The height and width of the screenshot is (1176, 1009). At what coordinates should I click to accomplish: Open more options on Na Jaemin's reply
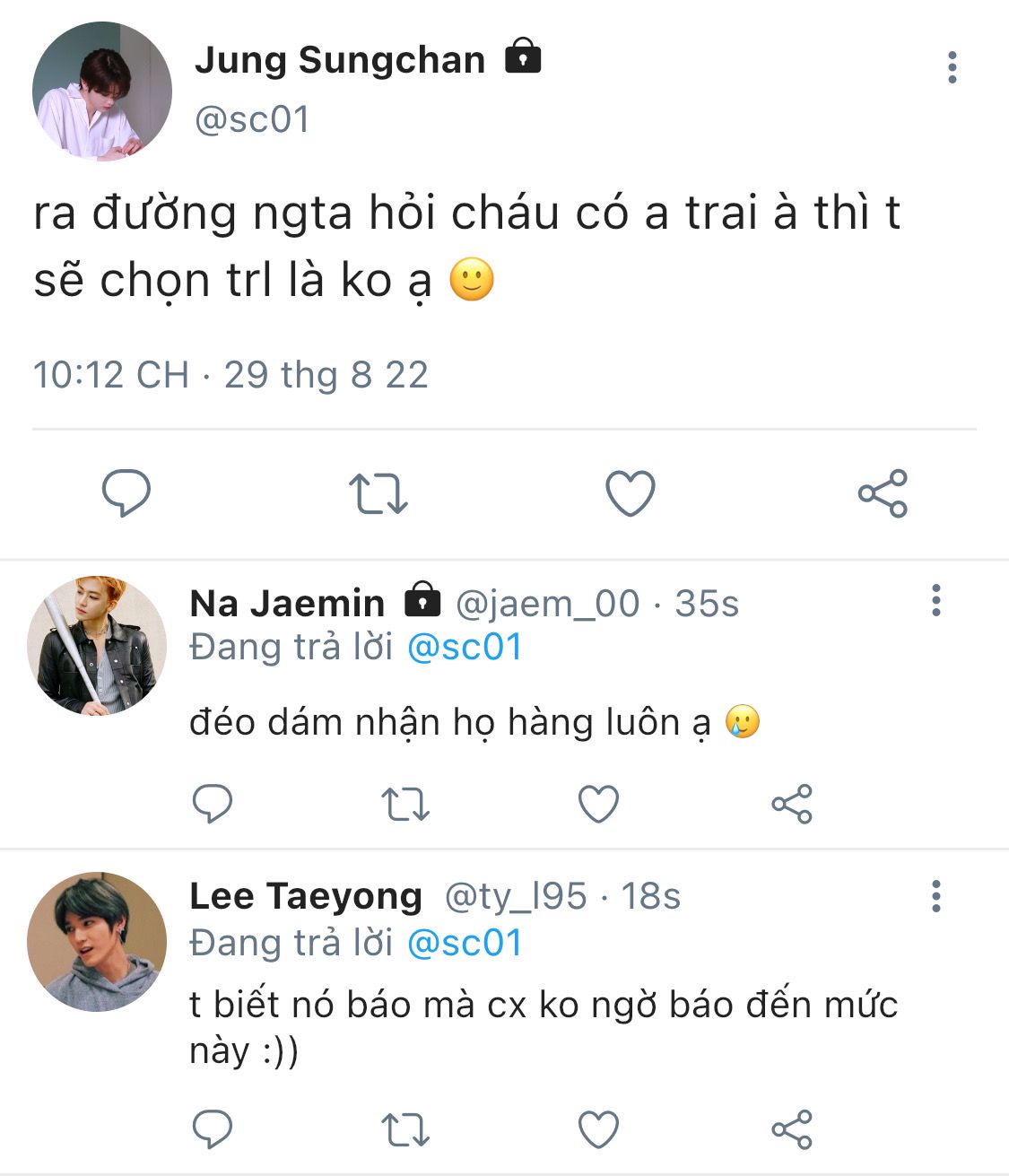[936, 600]
